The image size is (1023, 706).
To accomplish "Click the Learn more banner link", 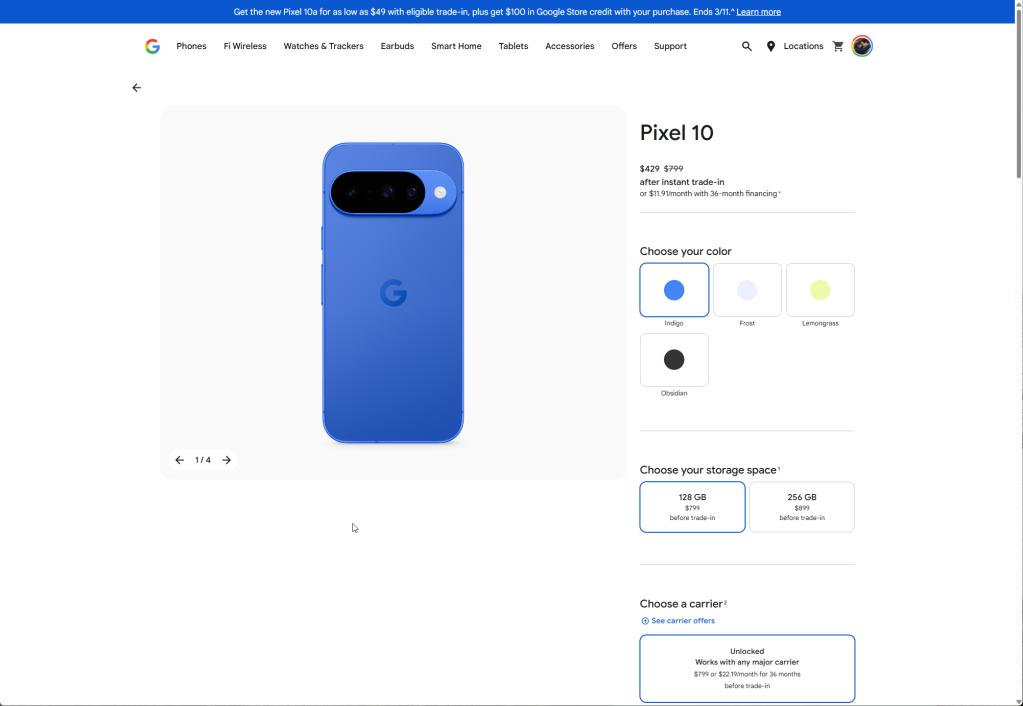I will point(758,12).
